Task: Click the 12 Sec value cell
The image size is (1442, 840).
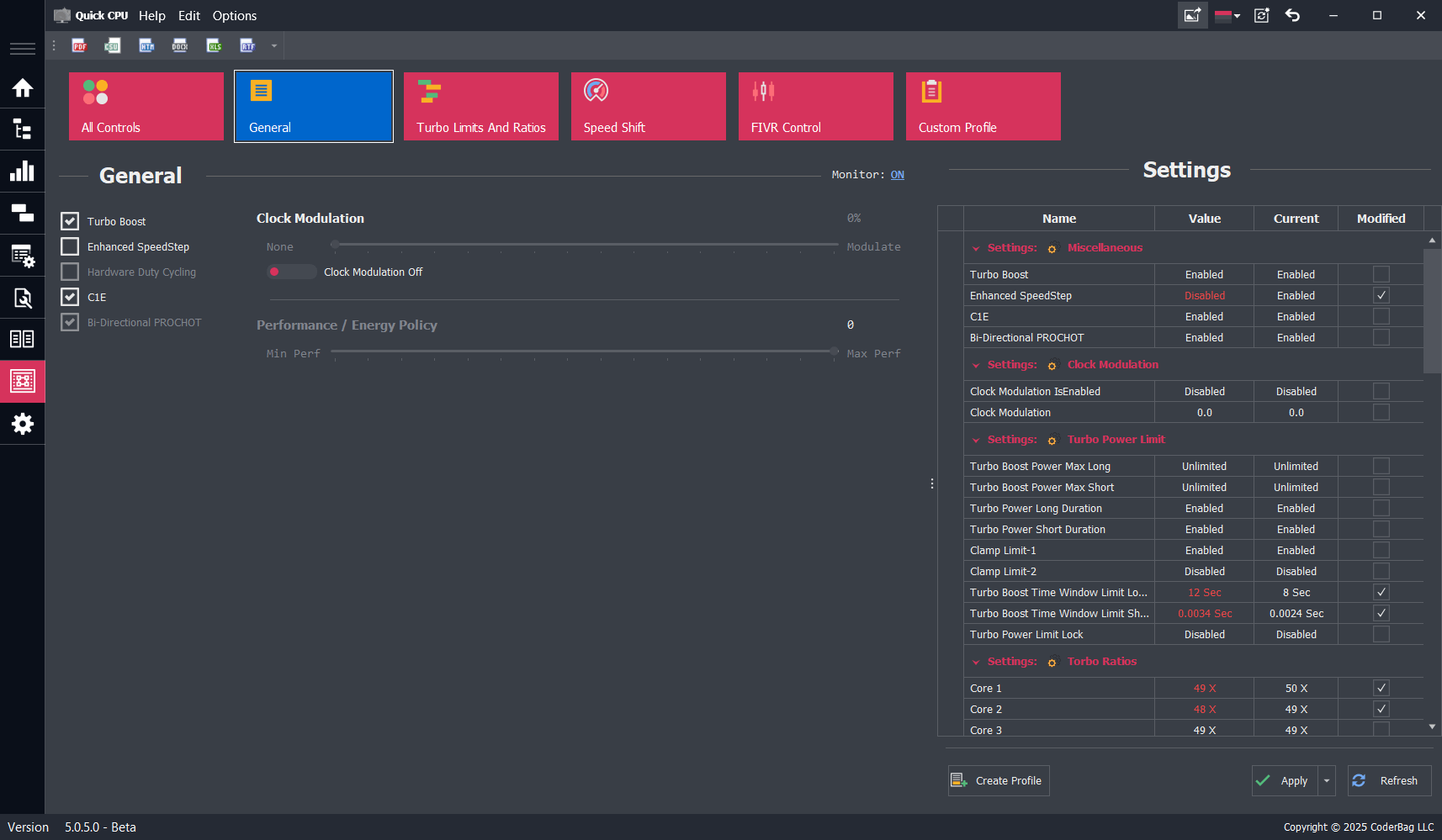Action: (1205, 592)
